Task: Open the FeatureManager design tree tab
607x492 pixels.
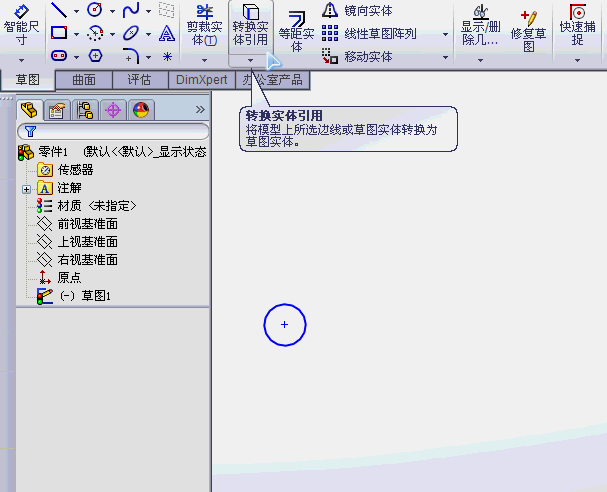Action: coord(29,110)
